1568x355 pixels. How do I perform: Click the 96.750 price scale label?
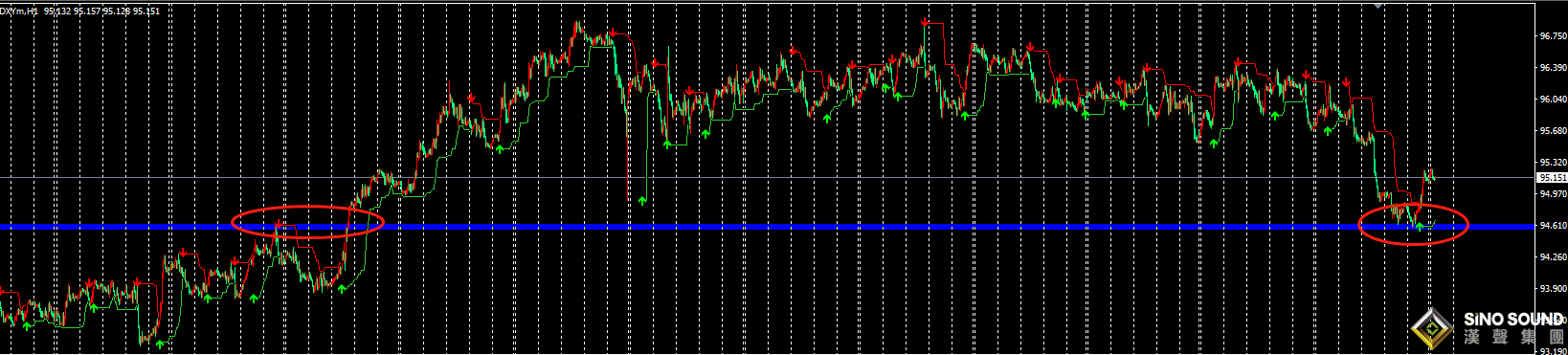click(1553, 35)
